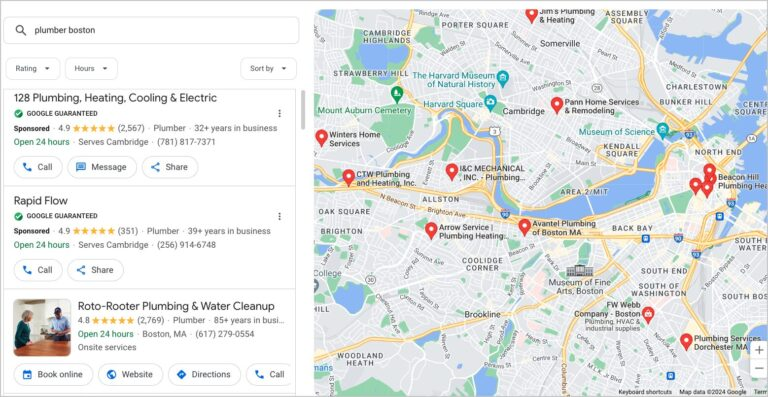The image size is (768, 397).
Task: Open Keyboard shortcuts link on map
Action: 645,392
